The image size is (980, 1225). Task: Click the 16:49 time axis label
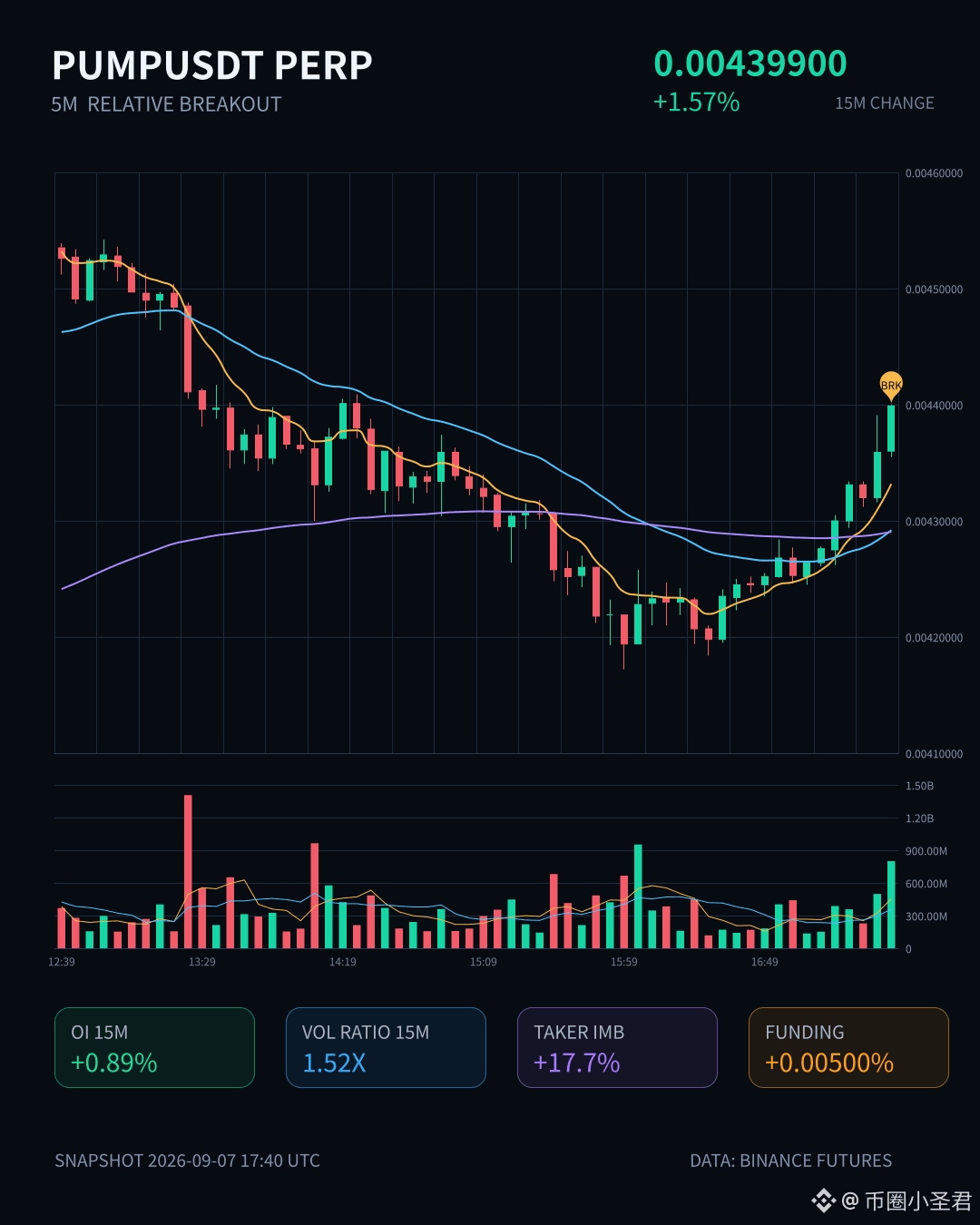(765, 962)
